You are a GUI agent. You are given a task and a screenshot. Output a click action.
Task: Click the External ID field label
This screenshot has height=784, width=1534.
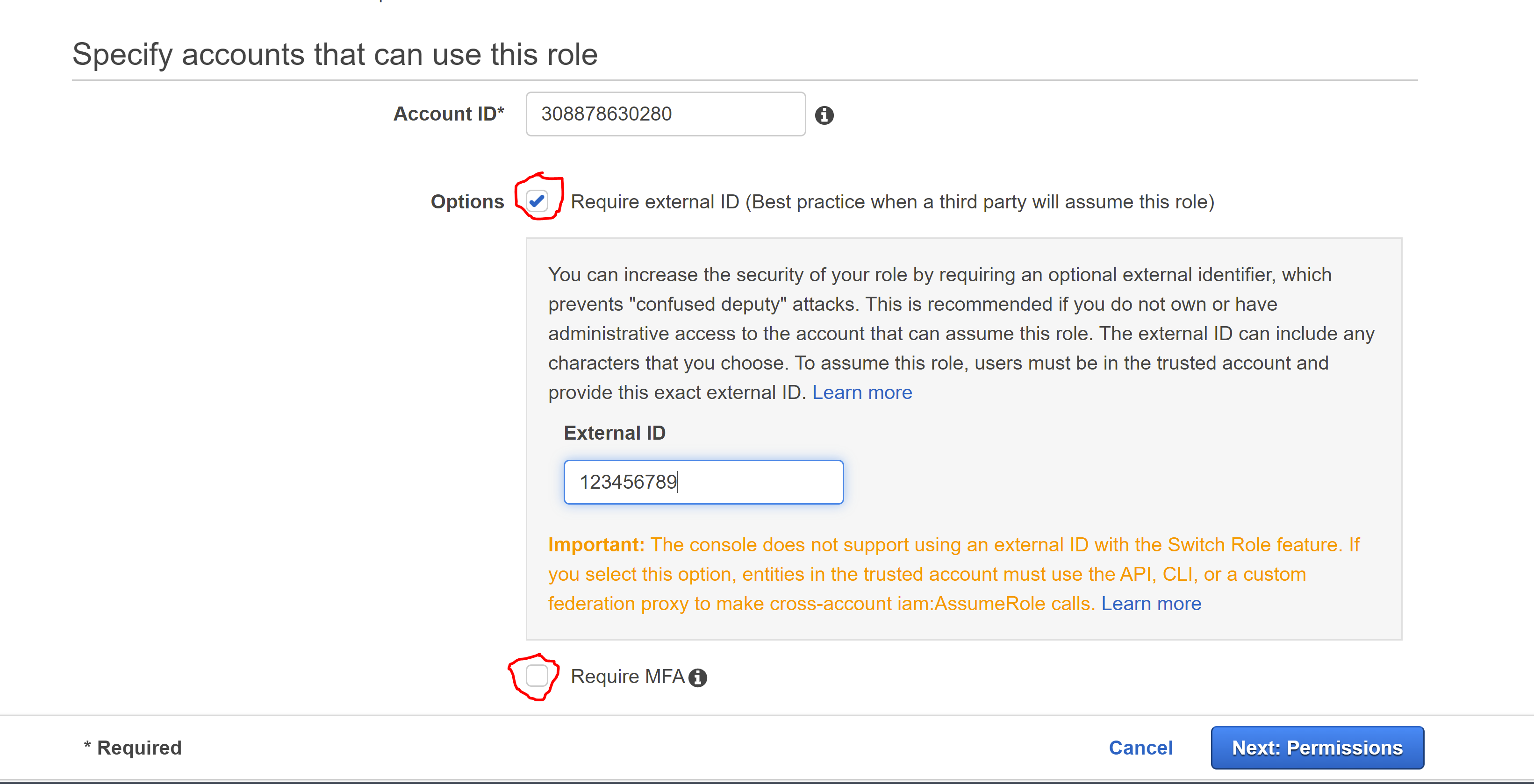coord(615,433)
